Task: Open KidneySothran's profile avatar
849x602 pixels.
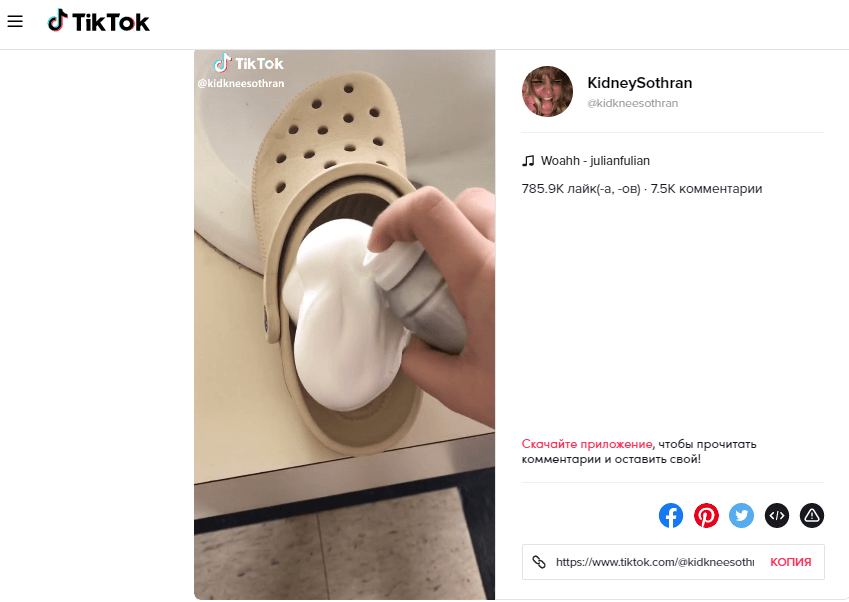Action: pos(547,91)
